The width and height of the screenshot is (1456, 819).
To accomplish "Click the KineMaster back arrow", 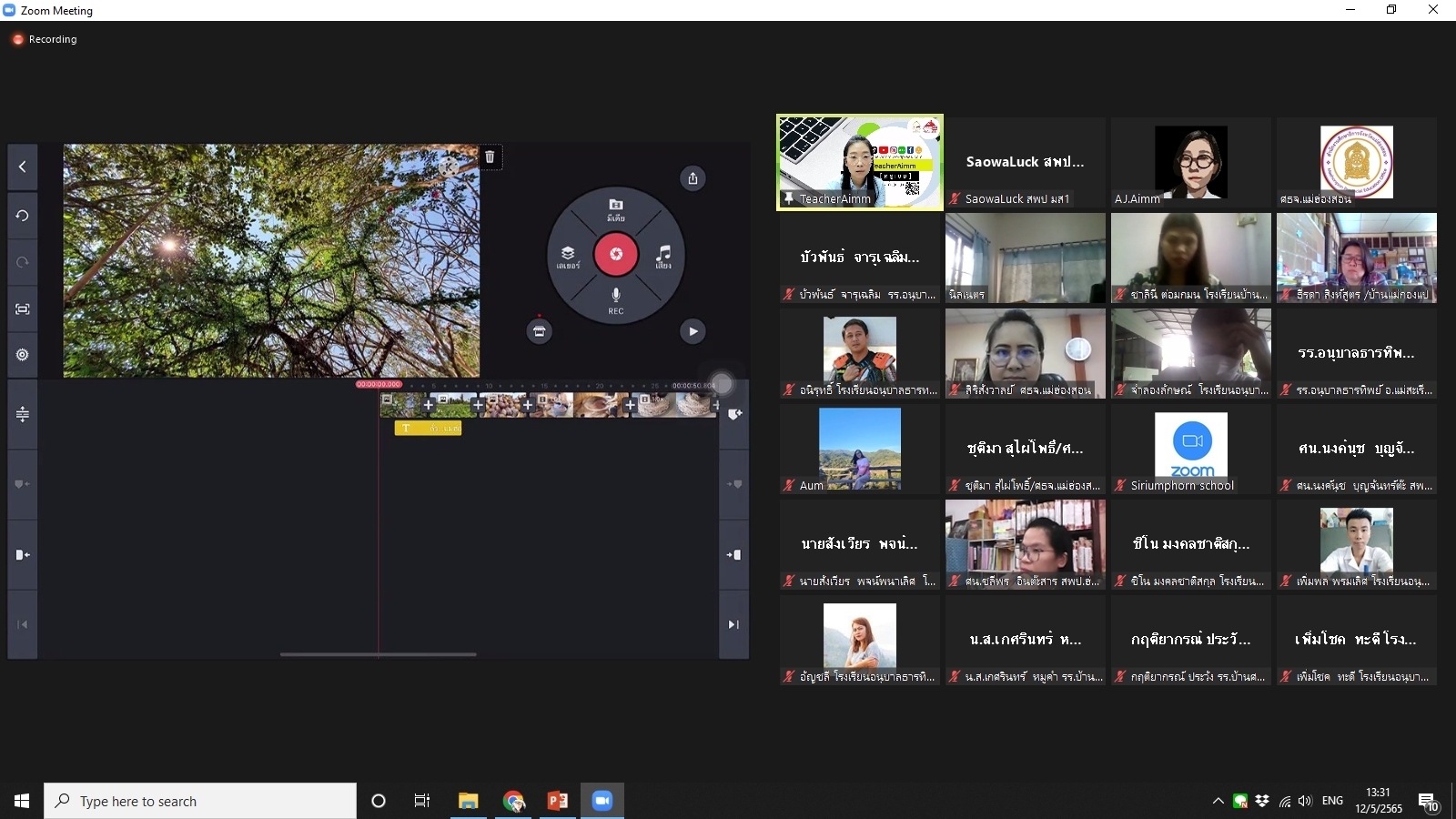I will pyautogui.click(x=23, y=167).
